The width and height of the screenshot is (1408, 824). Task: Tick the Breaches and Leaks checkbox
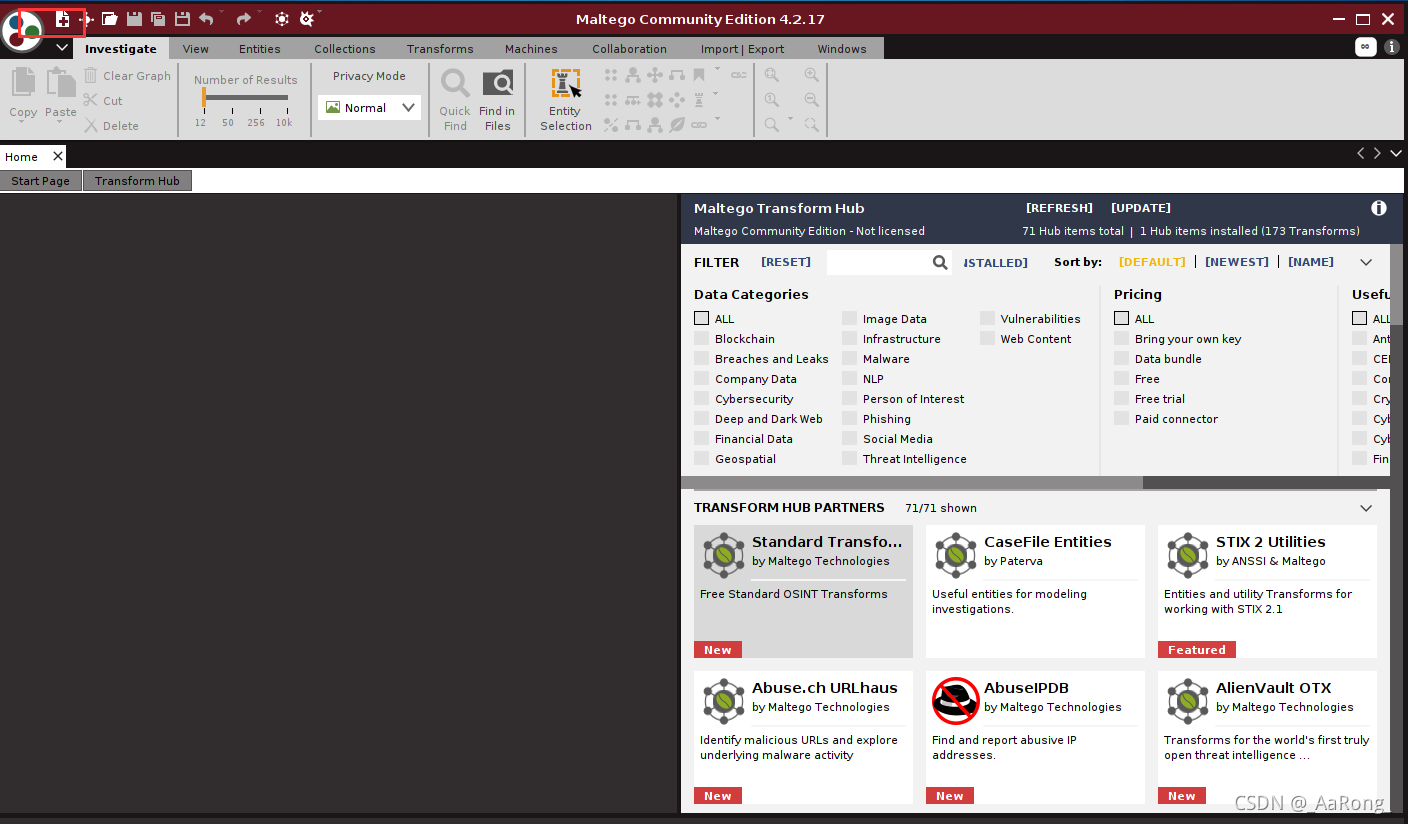tap(701, 358)
